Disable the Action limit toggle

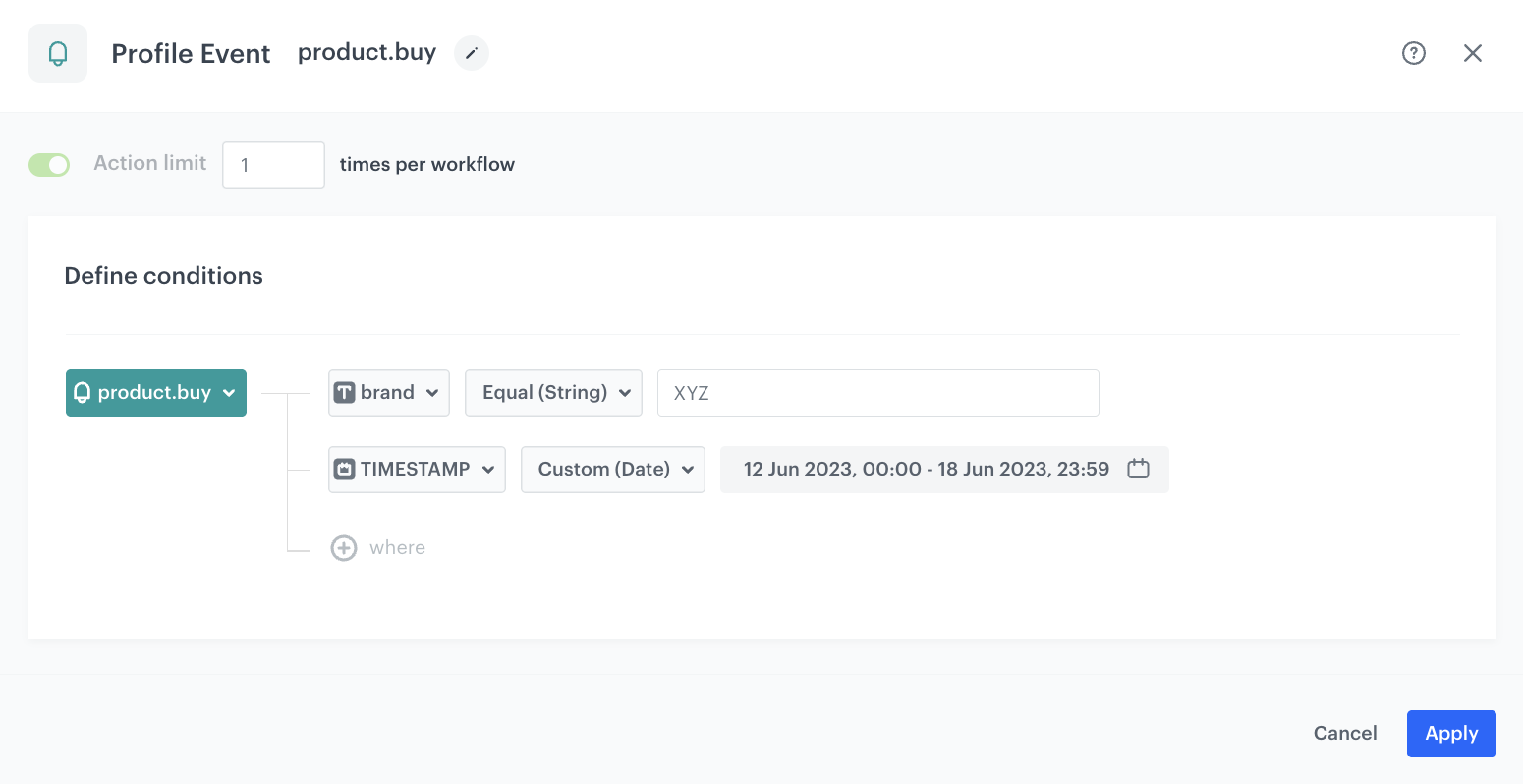(x=49, y=164)
